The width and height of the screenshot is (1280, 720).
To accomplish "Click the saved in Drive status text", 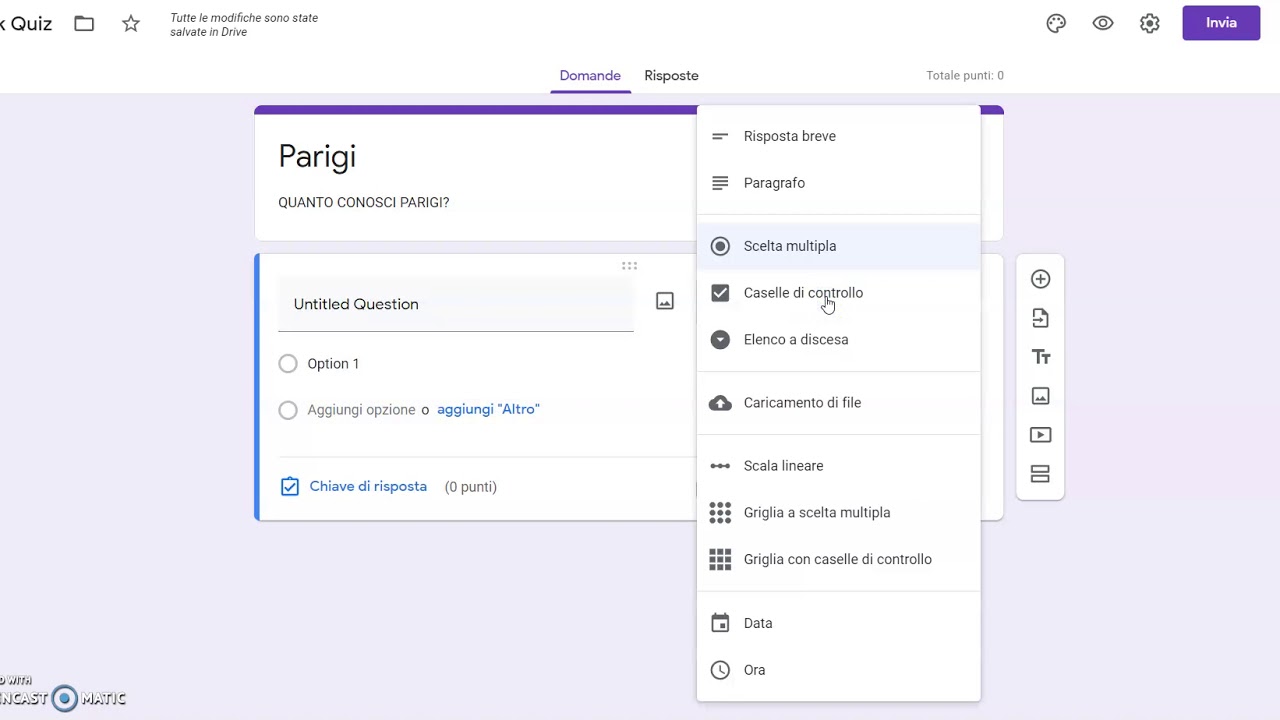I will pyautogui.click(x=244, y=25).
